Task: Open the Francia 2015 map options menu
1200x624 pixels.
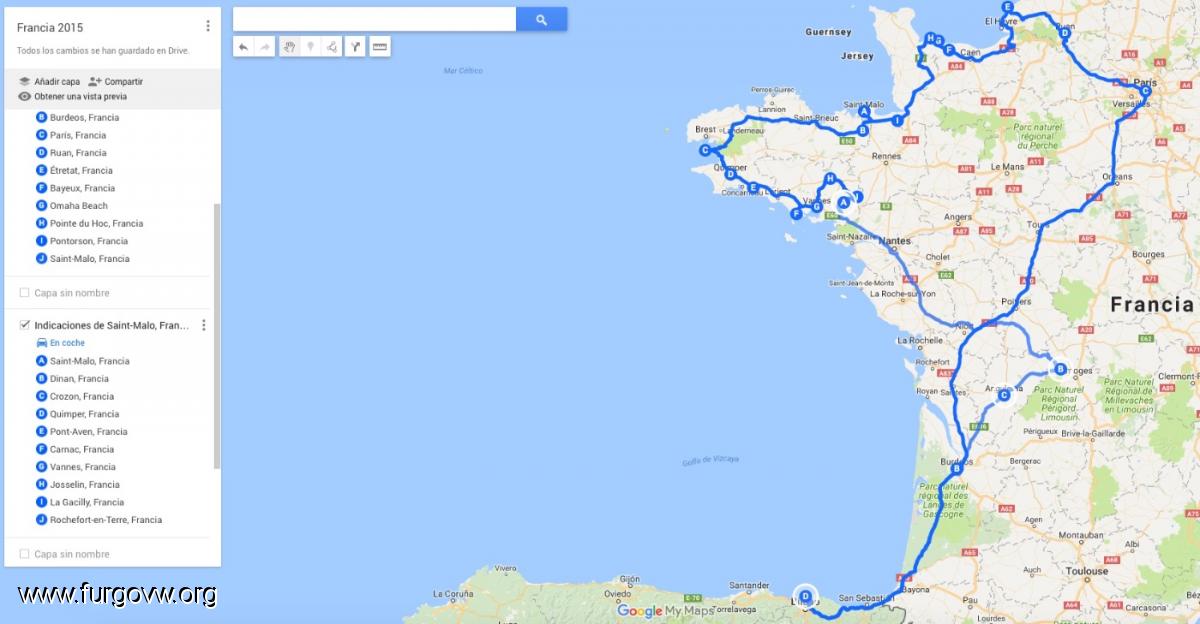Action: (207, 26)
